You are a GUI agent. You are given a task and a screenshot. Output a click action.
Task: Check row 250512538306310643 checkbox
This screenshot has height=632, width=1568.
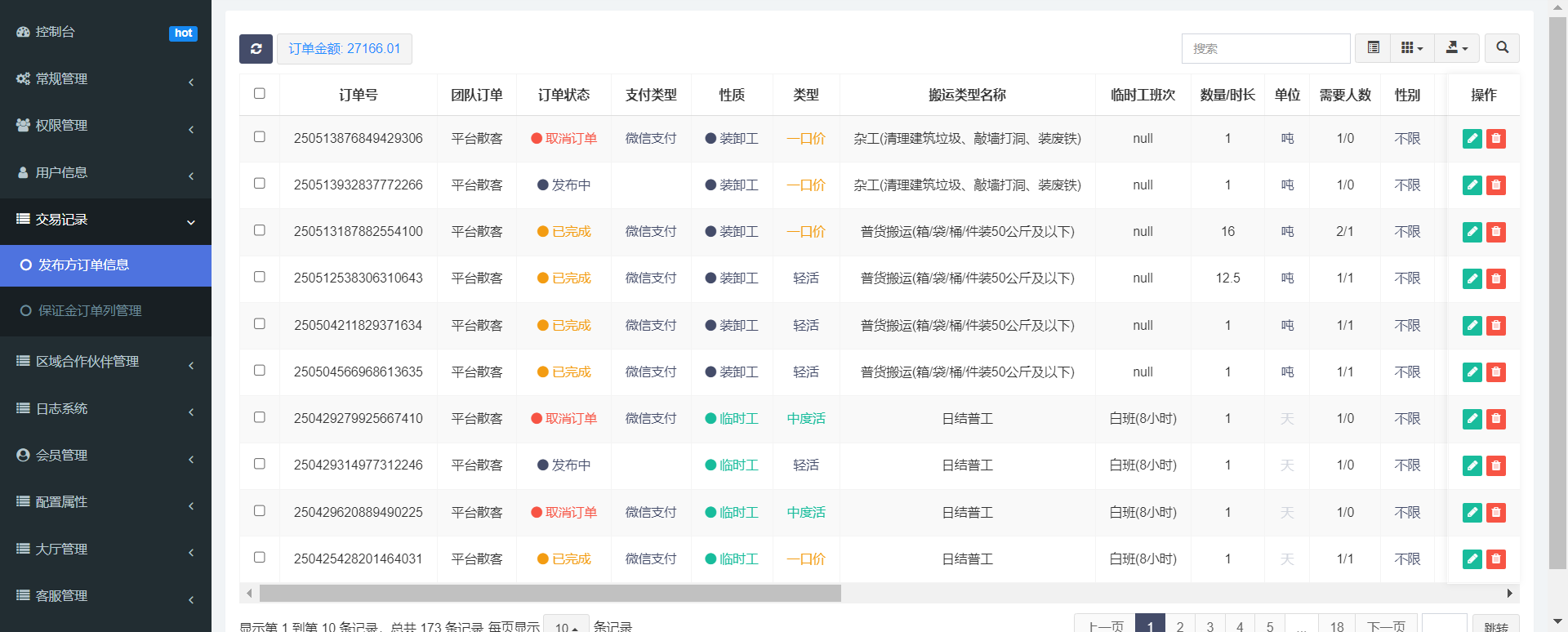click(x=260, y=277)
